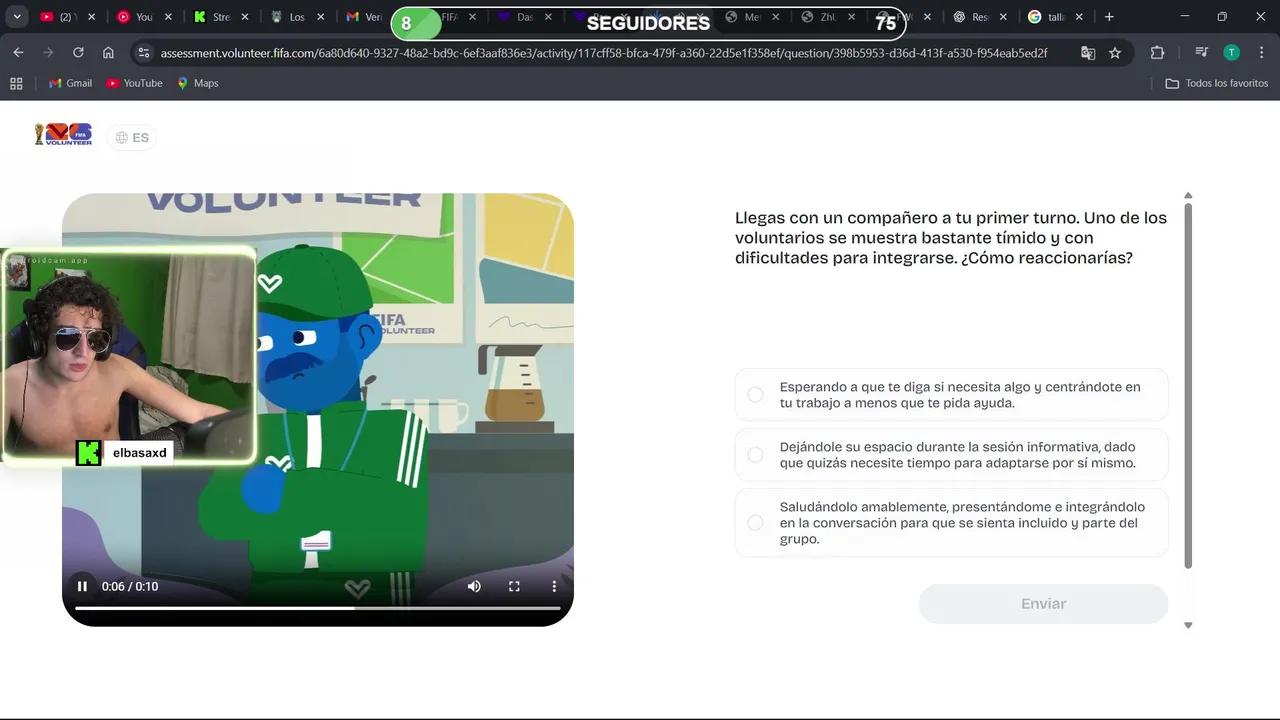This screenshot has height=720, width=1280.
Task: Go to browser home page
Action: pyautogui.click(x=108, y=53)
